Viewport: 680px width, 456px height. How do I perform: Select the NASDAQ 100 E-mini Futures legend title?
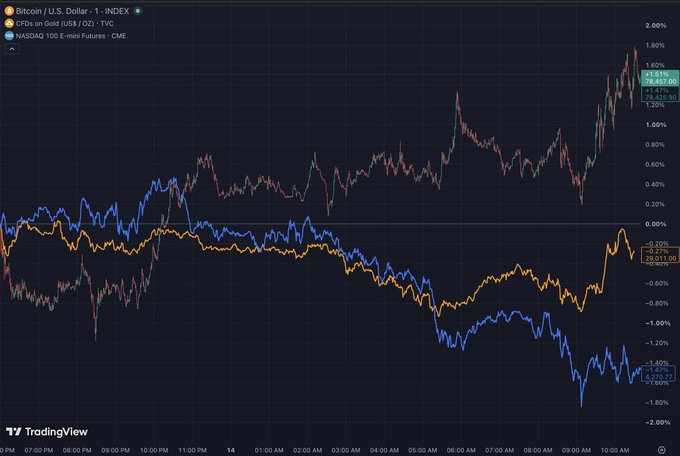(71, 36)
